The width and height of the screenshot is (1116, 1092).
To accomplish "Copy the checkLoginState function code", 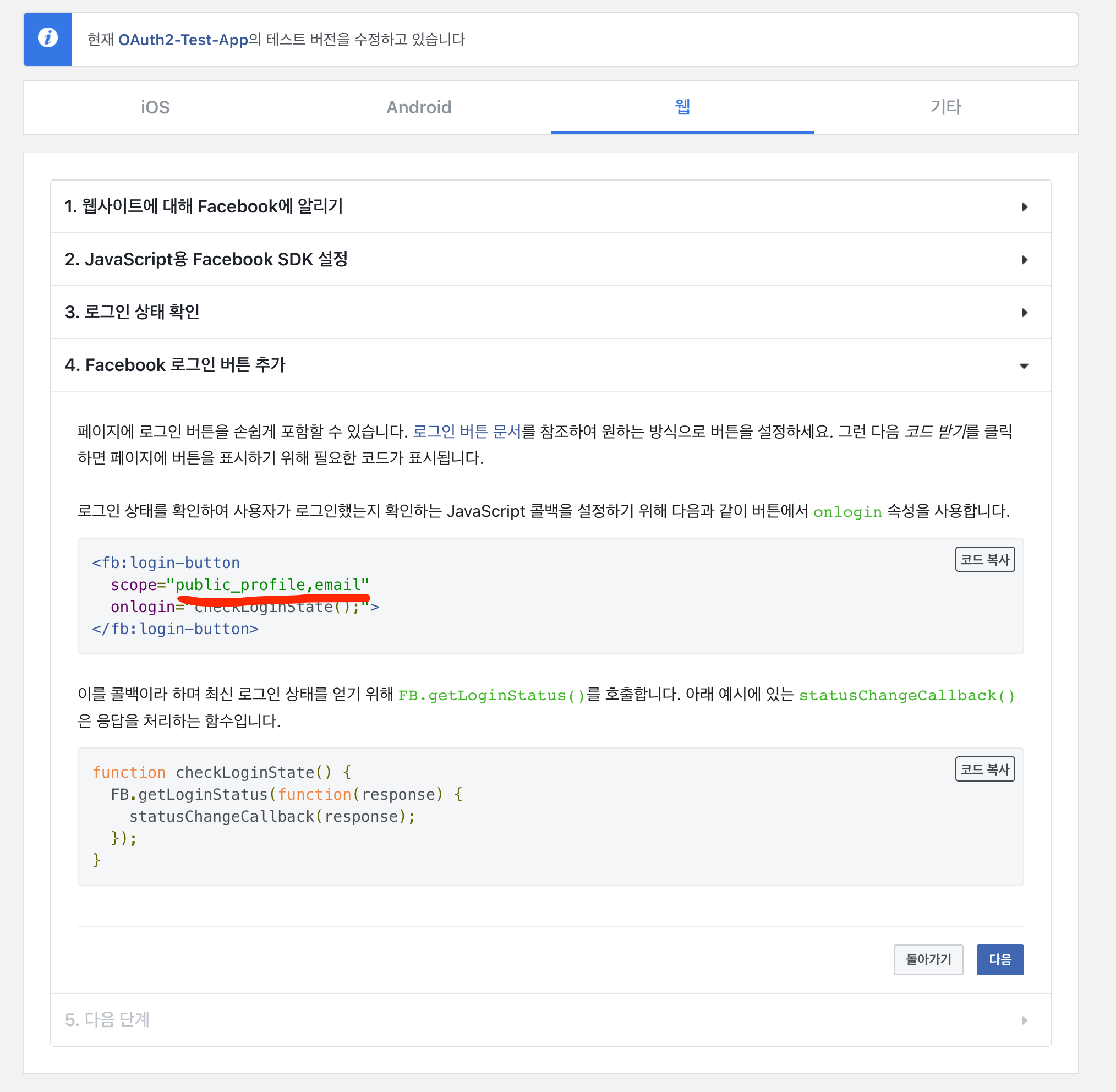I will pos(984,769).
